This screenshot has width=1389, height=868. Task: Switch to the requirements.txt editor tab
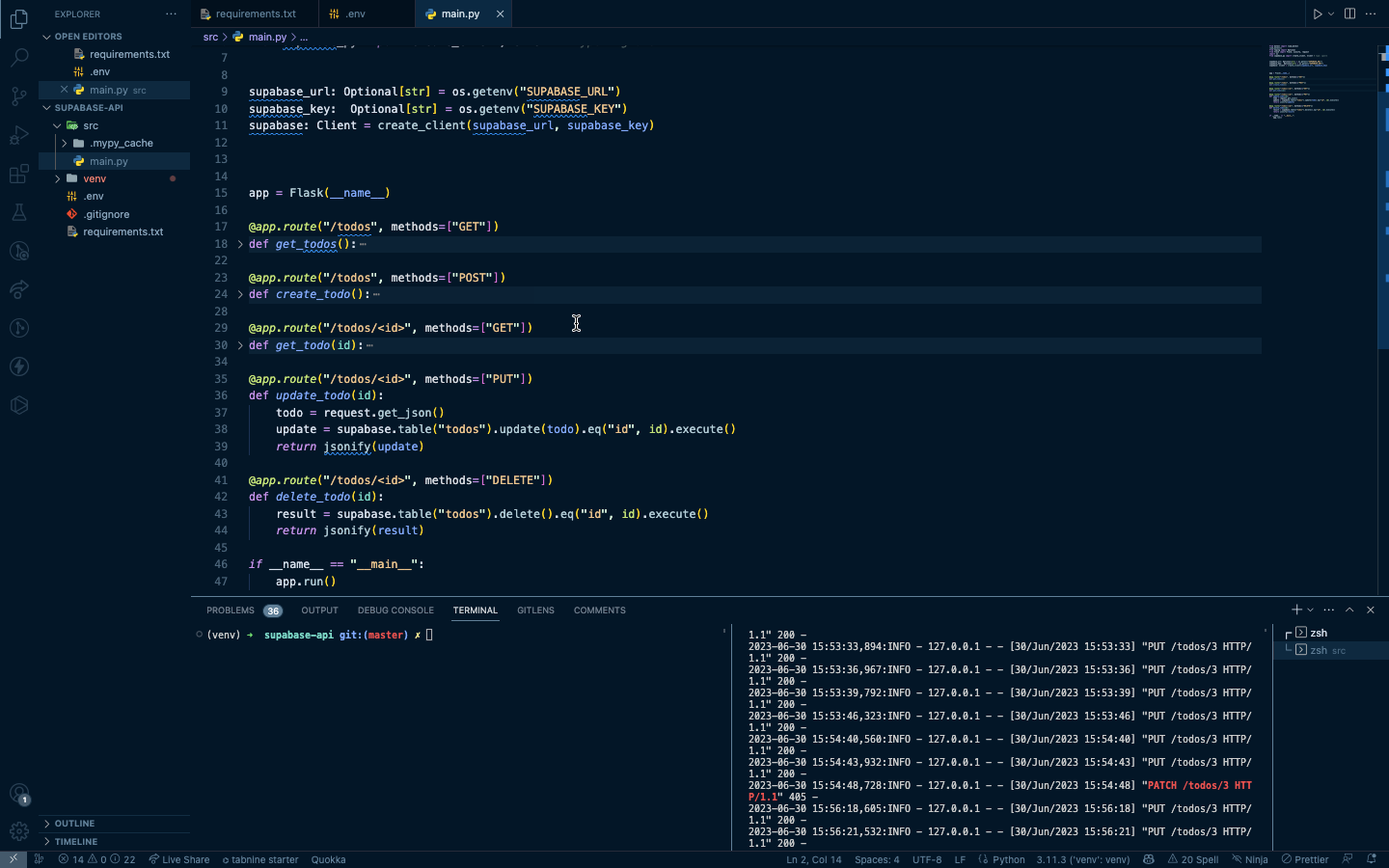[x=254, y=14]
